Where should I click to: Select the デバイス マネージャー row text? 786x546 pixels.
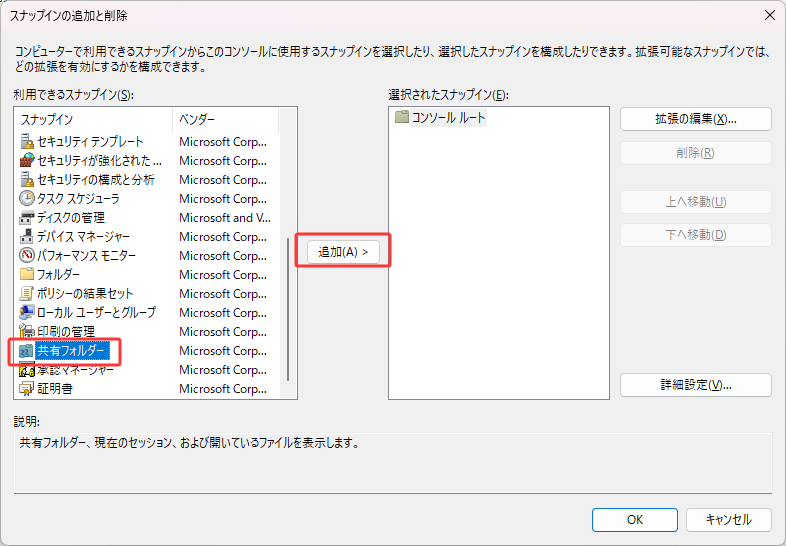pyautogui.click(x=83, y=237)
